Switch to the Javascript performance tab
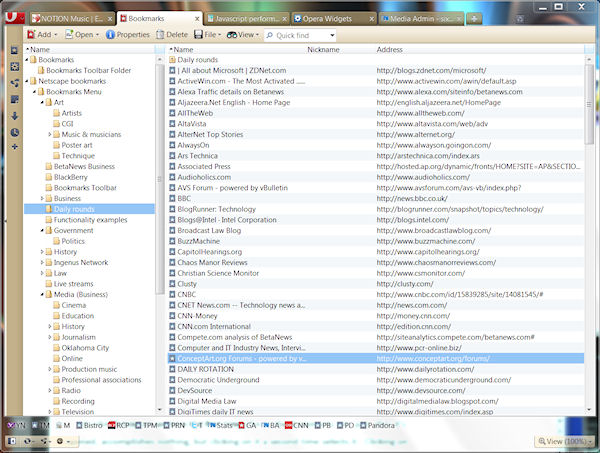Screen dimensions: 600x453 pyautogui.click(x=247, y=19)
